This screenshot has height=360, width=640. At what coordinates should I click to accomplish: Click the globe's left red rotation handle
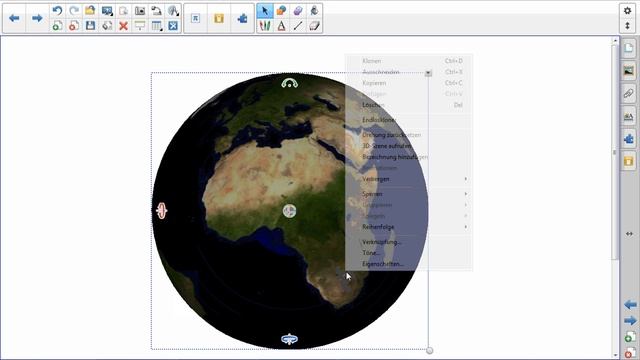(x=162, y=211)
